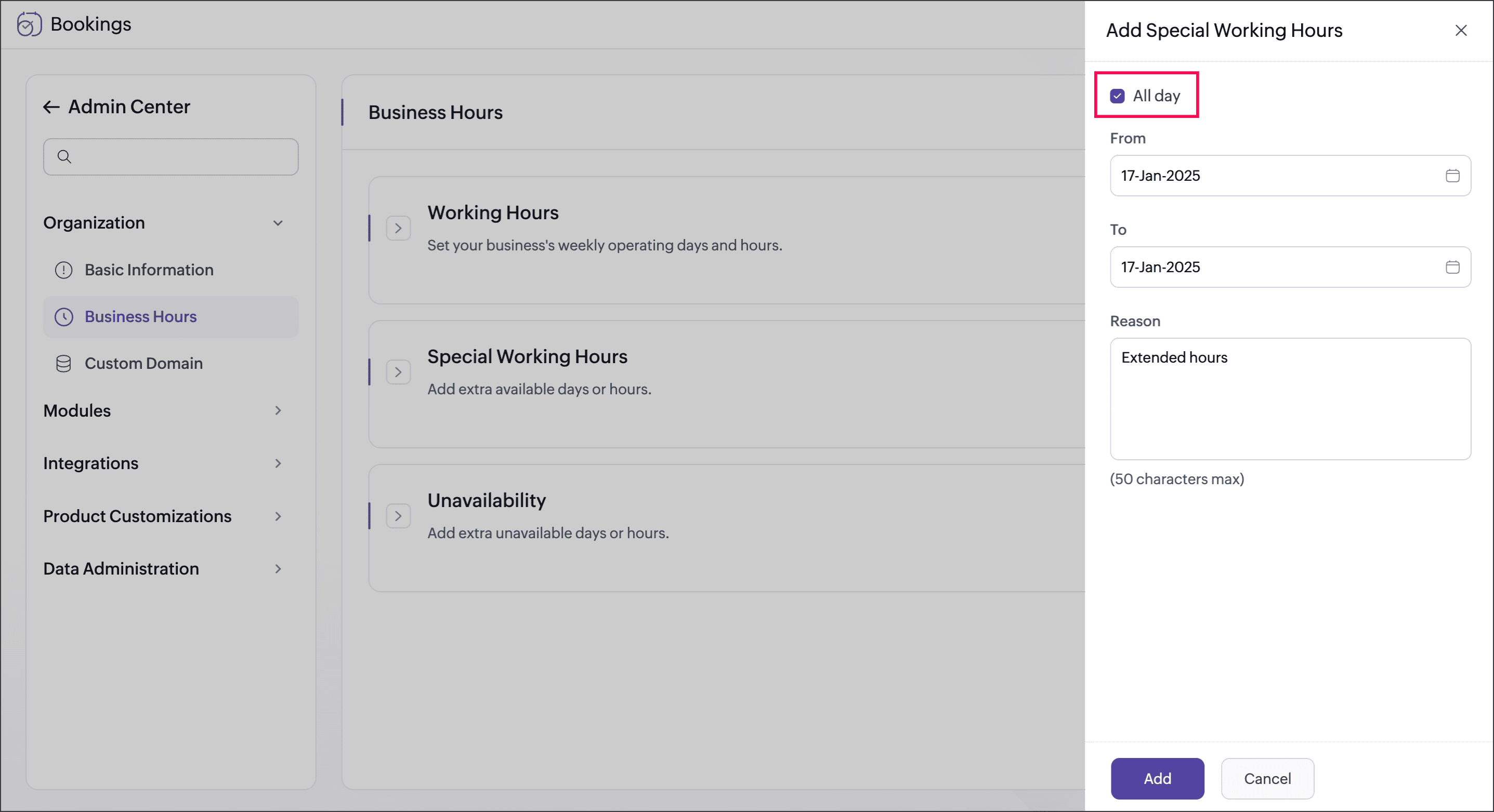Click the Add button
This screenshot has width=1494, height=812.
(x=1157, y=778)
